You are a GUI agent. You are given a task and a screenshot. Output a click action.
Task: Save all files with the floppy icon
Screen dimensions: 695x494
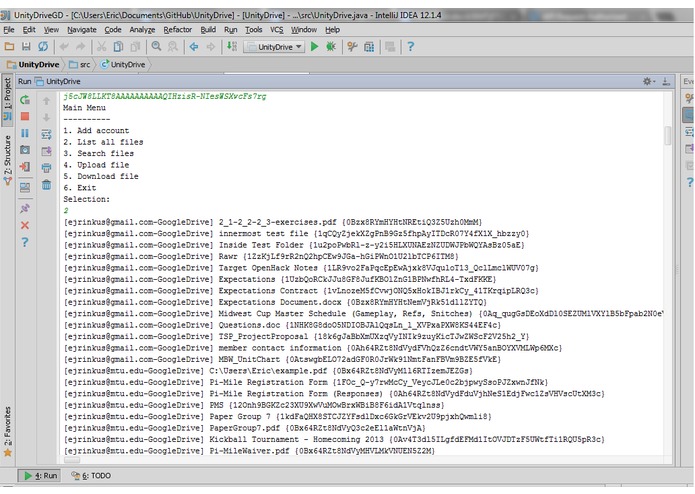[x=26, y=47]
